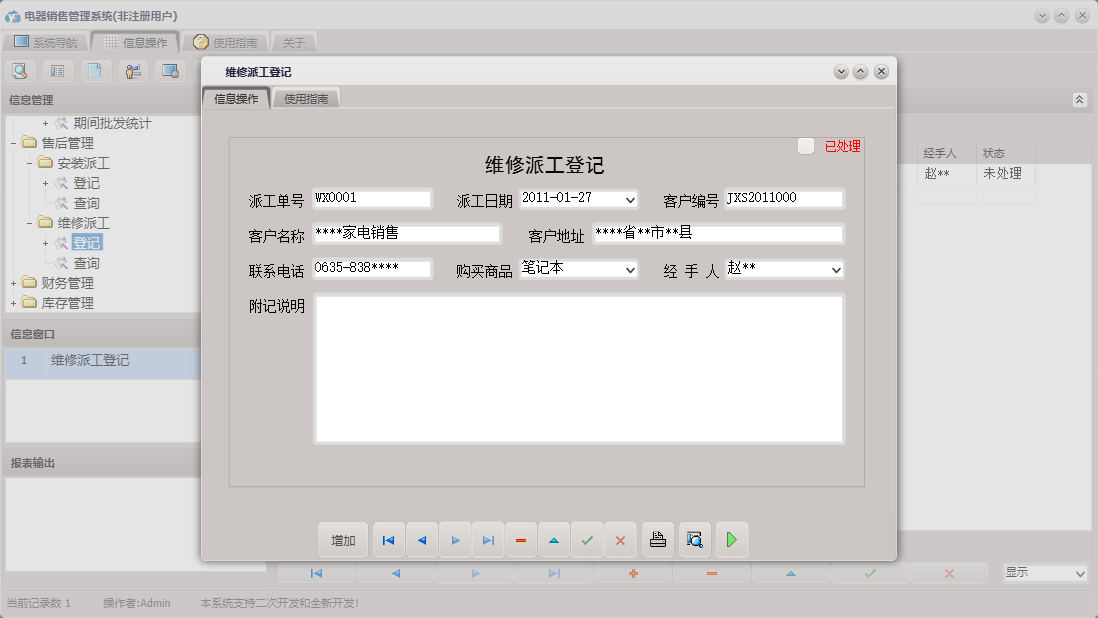Select the document search icon in toolbar
This screenshot has height=618, width=1098.
20,70
